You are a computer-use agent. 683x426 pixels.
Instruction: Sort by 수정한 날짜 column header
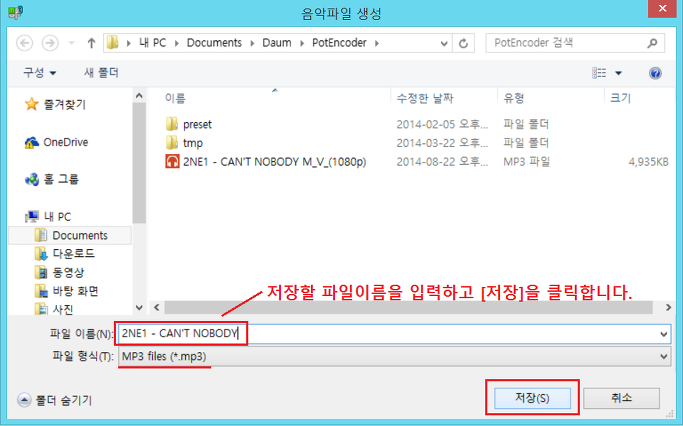click(425, 98)
